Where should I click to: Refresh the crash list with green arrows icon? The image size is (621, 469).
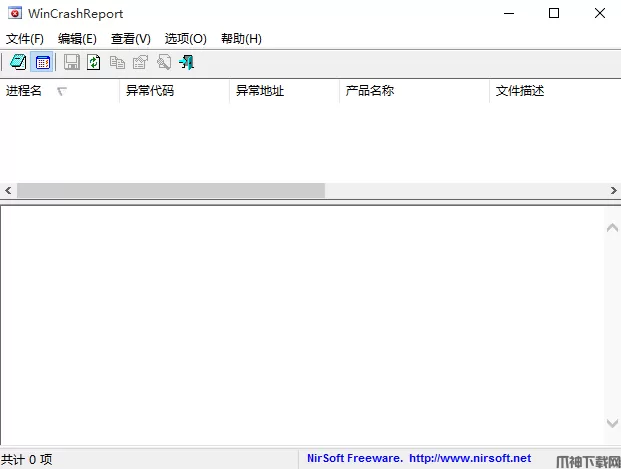(93, 62)
